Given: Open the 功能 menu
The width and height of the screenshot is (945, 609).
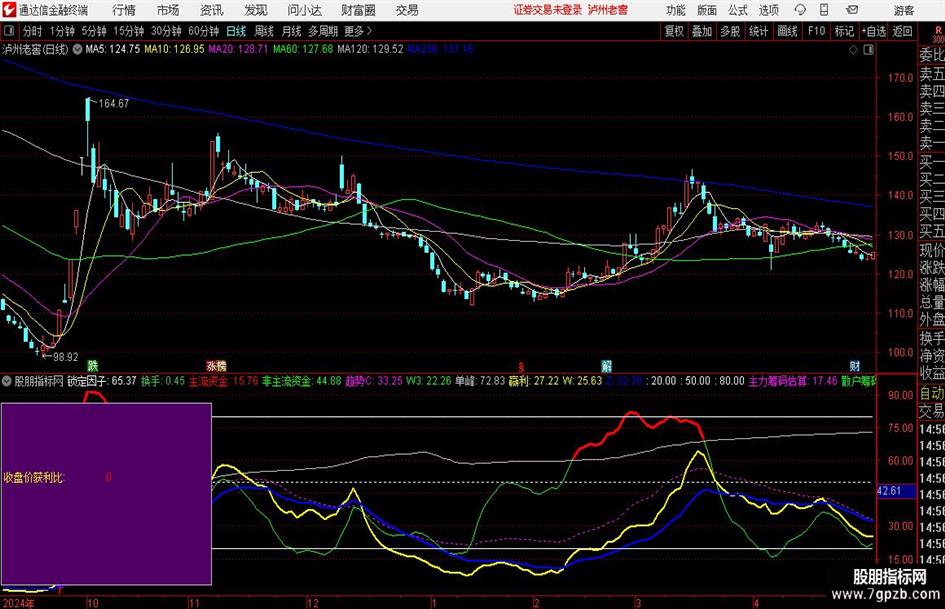Looking at the screenshot, I should click(676, 10).
